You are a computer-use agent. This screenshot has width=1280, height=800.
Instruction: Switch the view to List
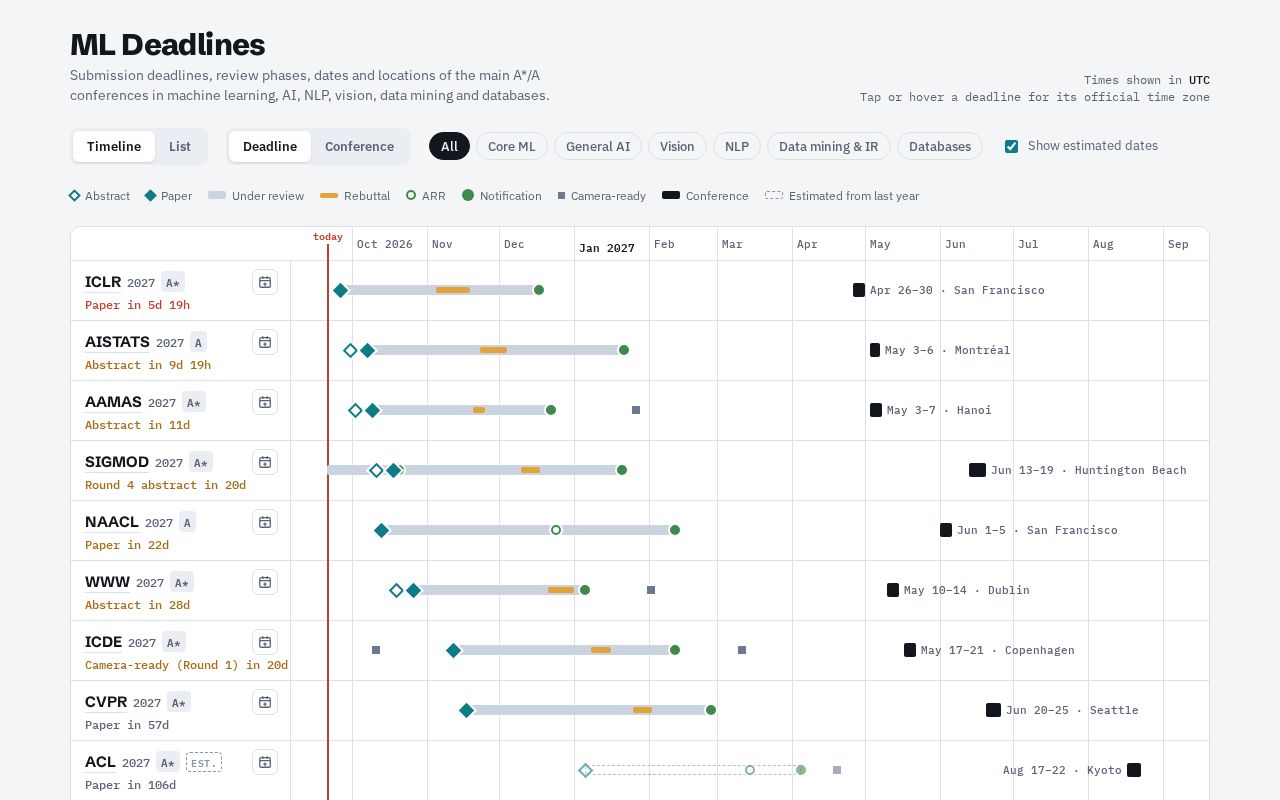pyautogui.click(x=180, y=146)
